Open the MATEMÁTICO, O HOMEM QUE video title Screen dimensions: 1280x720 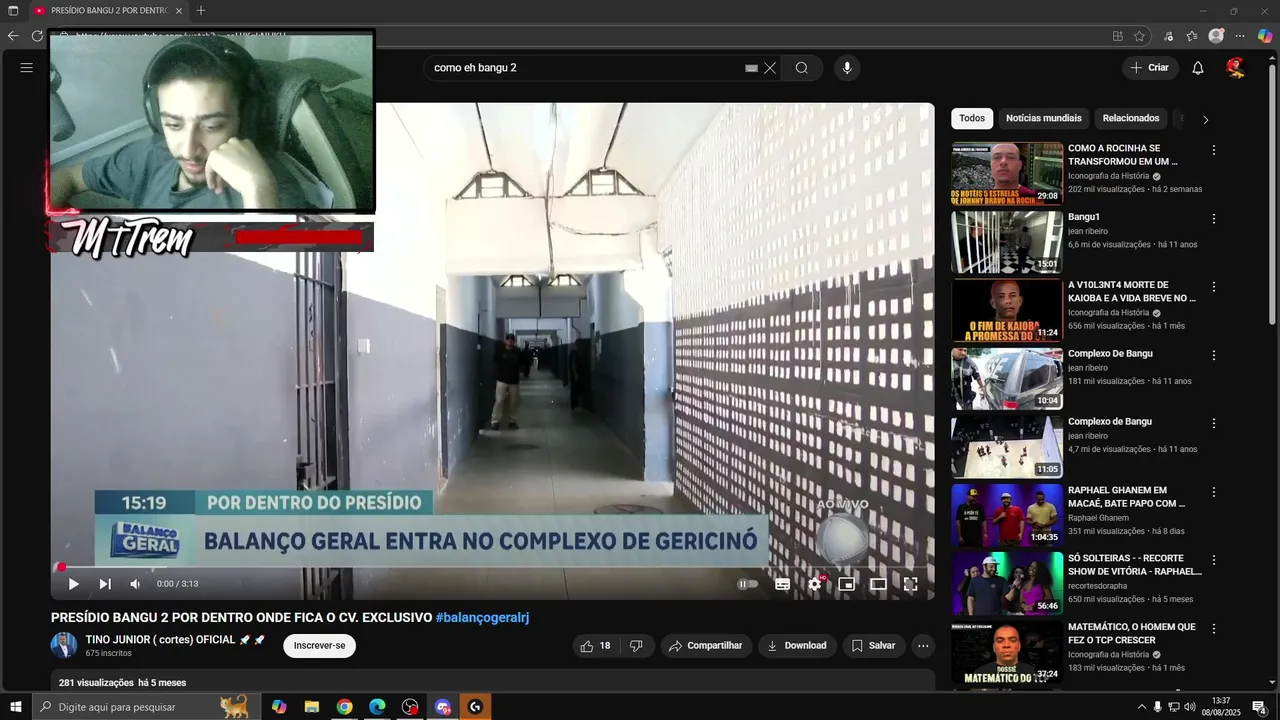pos(1132,634)
